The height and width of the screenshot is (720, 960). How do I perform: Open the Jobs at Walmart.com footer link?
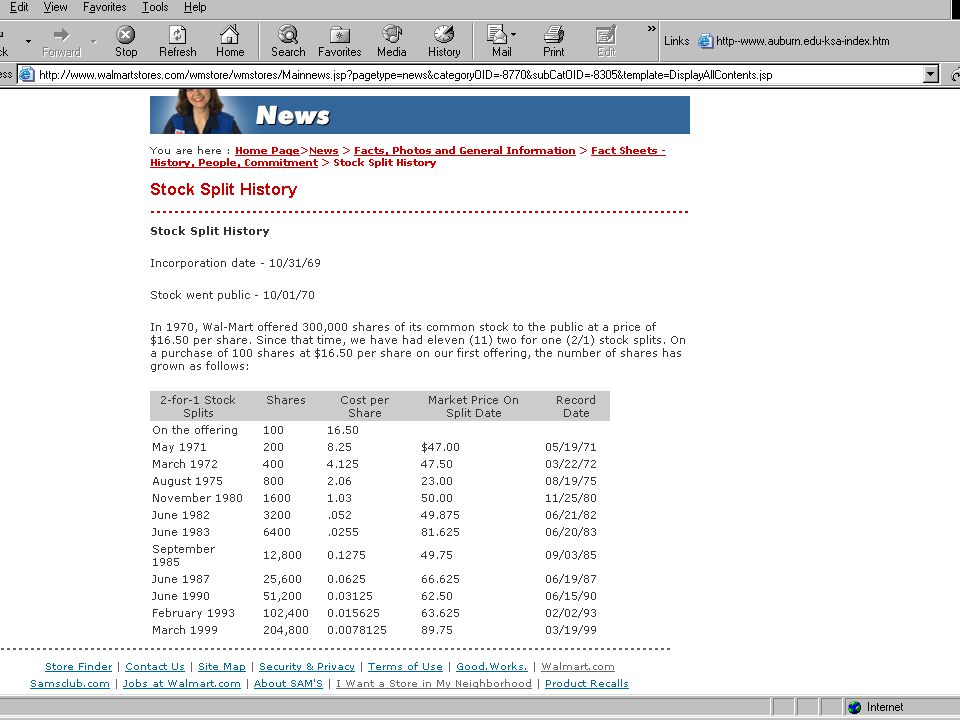[x=182, y=684]
